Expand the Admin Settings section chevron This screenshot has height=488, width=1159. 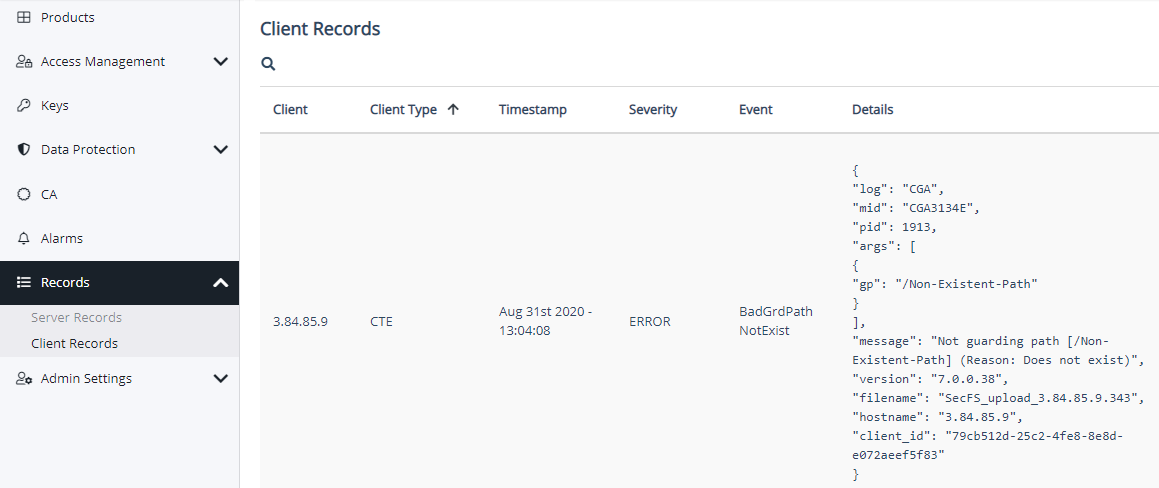pos(221,379)
